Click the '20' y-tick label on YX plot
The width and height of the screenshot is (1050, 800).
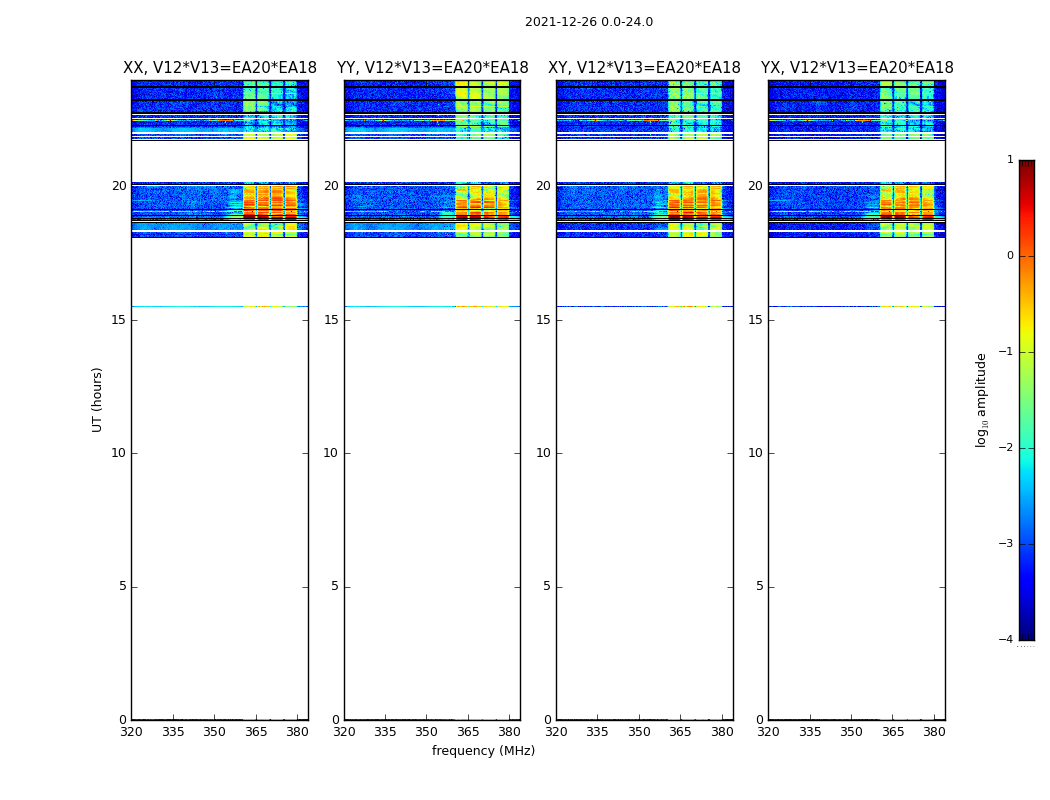click(x=755, y=186)
